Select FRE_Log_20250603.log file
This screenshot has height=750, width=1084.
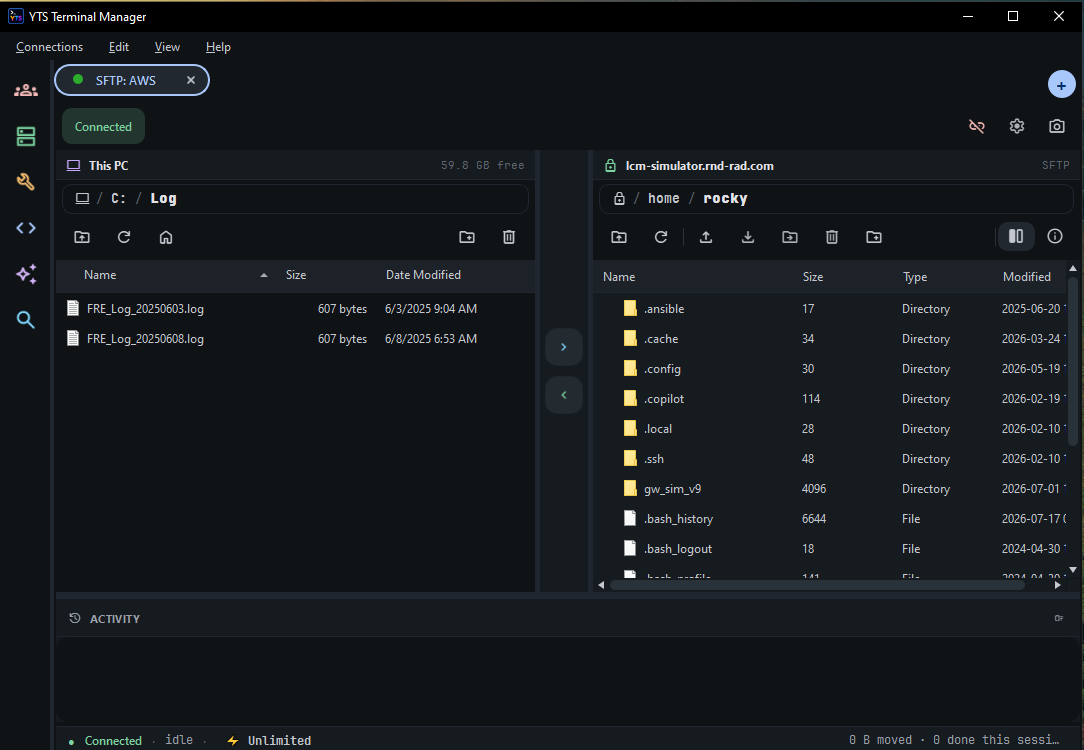[x=295, y=308]
